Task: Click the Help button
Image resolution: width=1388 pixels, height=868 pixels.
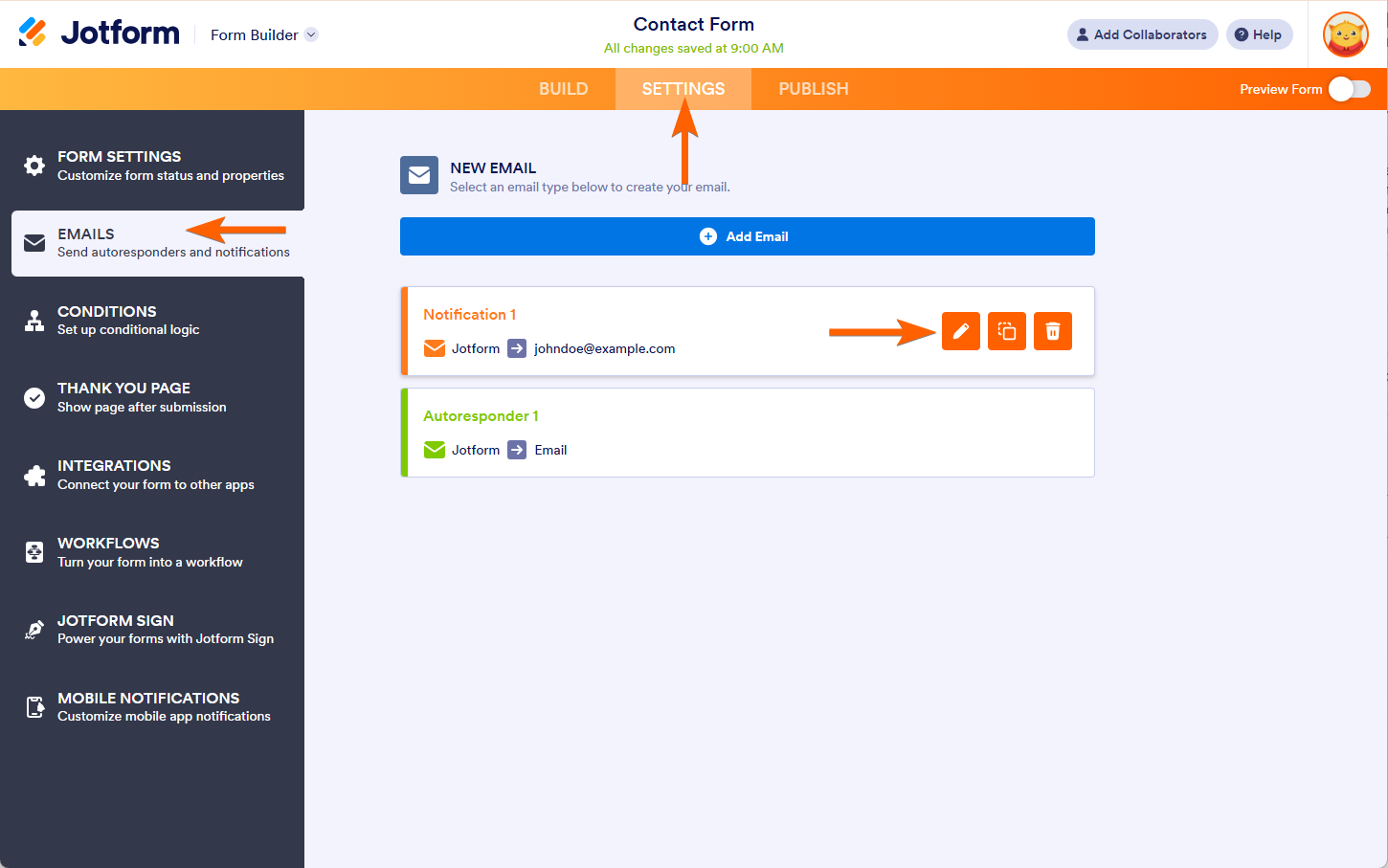Action: 1259,34
